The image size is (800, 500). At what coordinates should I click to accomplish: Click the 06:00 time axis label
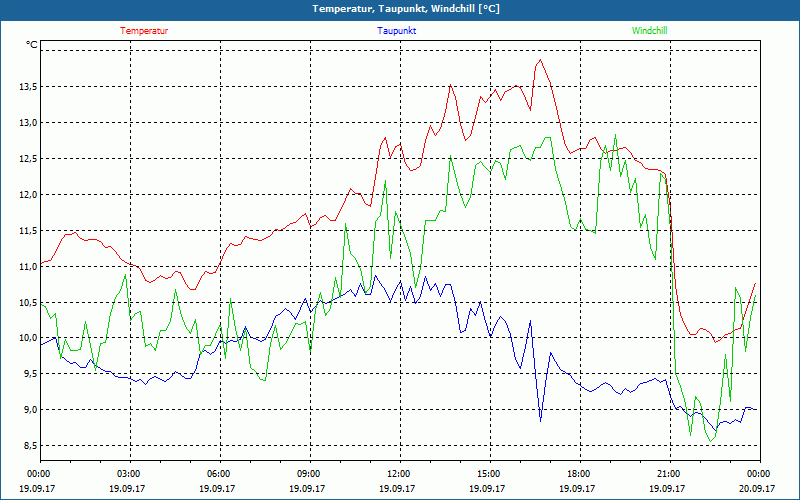(220, 474)
